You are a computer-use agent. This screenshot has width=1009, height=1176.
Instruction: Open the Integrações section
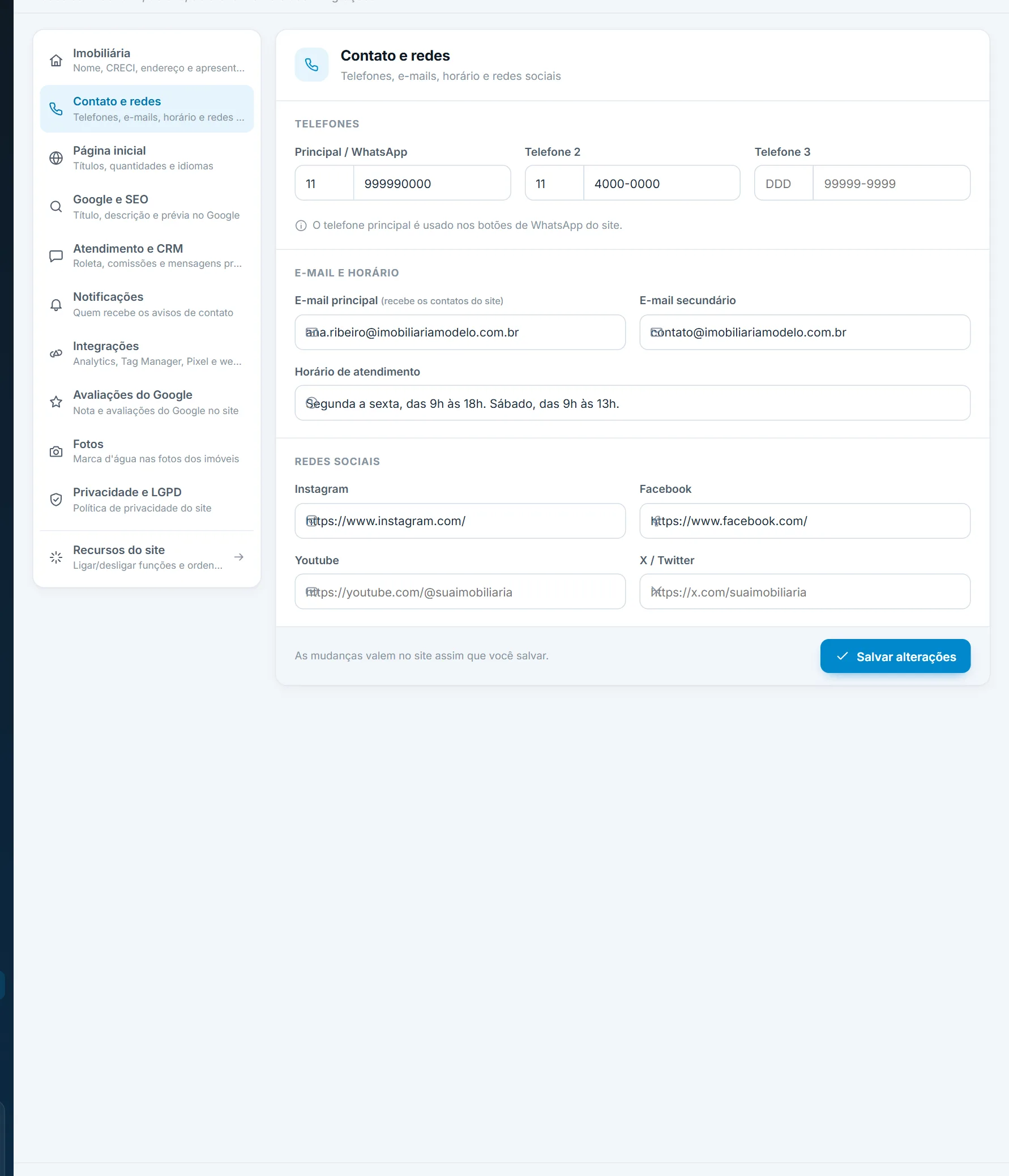point(147,353)
